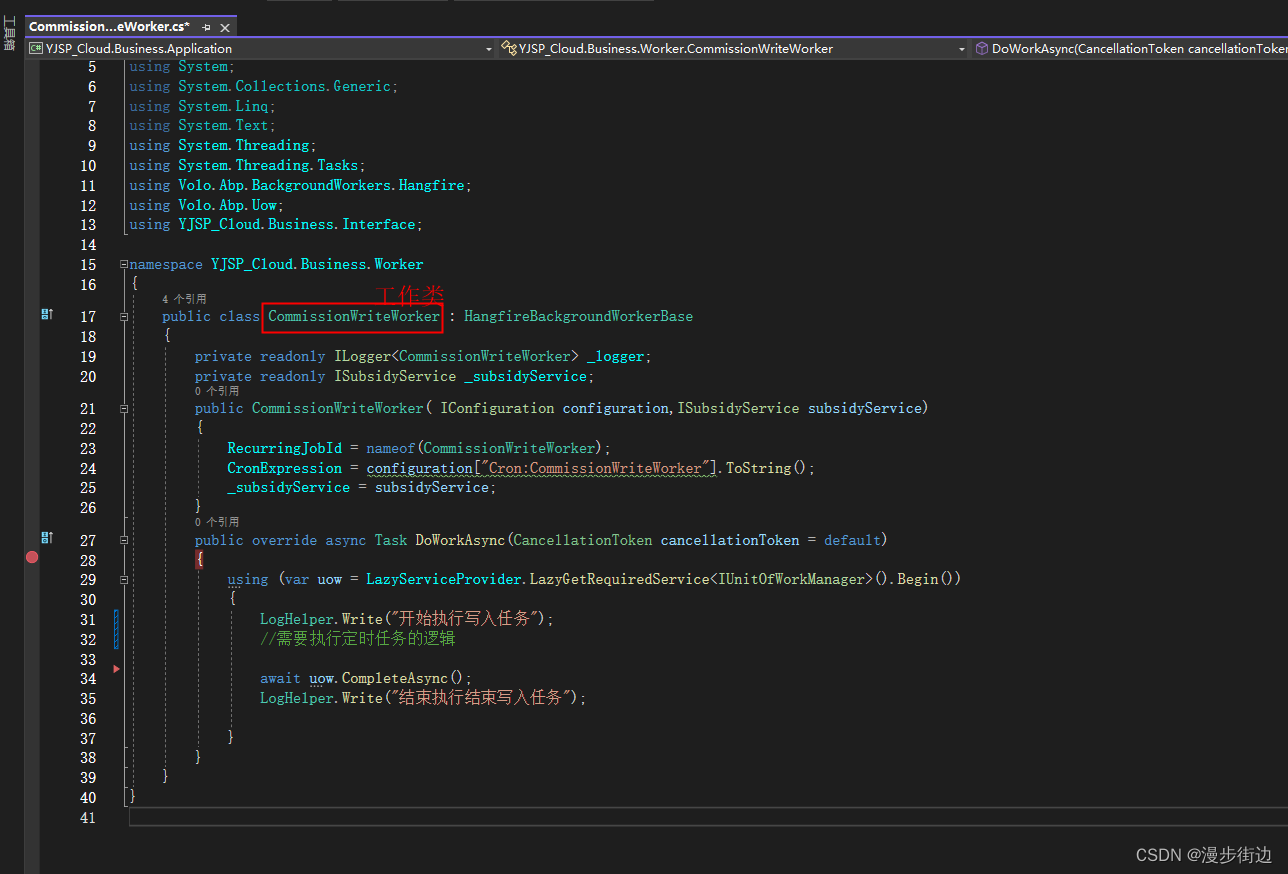
Task: Collapse the constructor block at line 21
Action: (122, 407)
